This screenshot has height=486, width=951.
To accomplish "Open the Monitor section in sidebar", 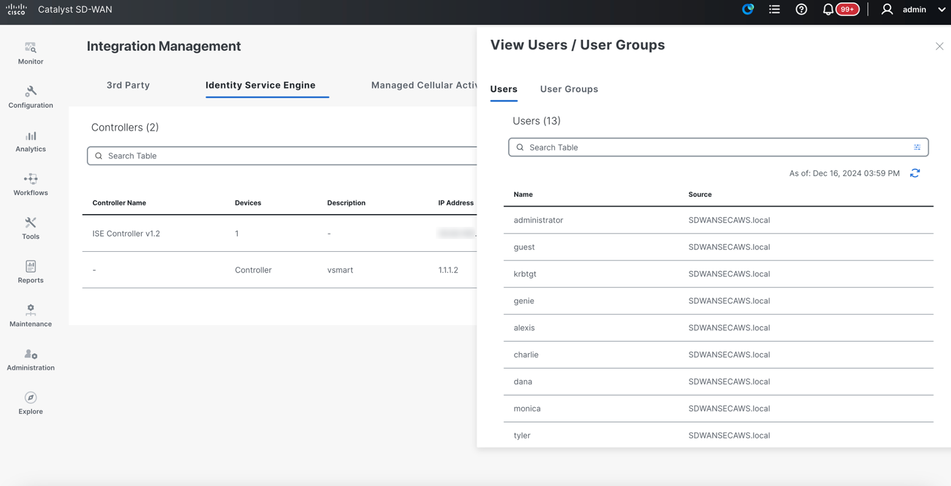I will 30,53.
